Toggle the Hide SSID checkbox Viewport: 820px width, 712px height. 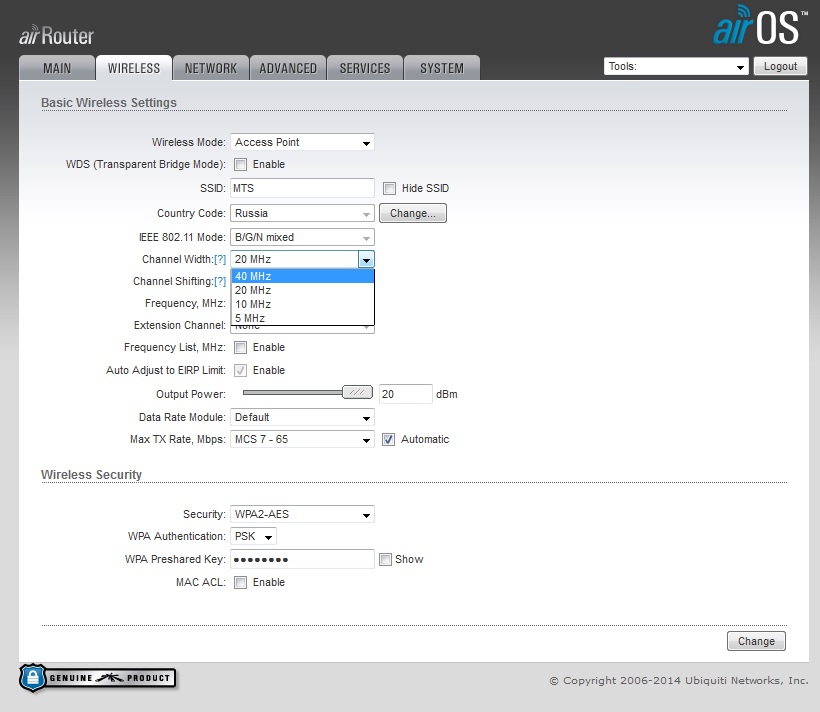390,188
